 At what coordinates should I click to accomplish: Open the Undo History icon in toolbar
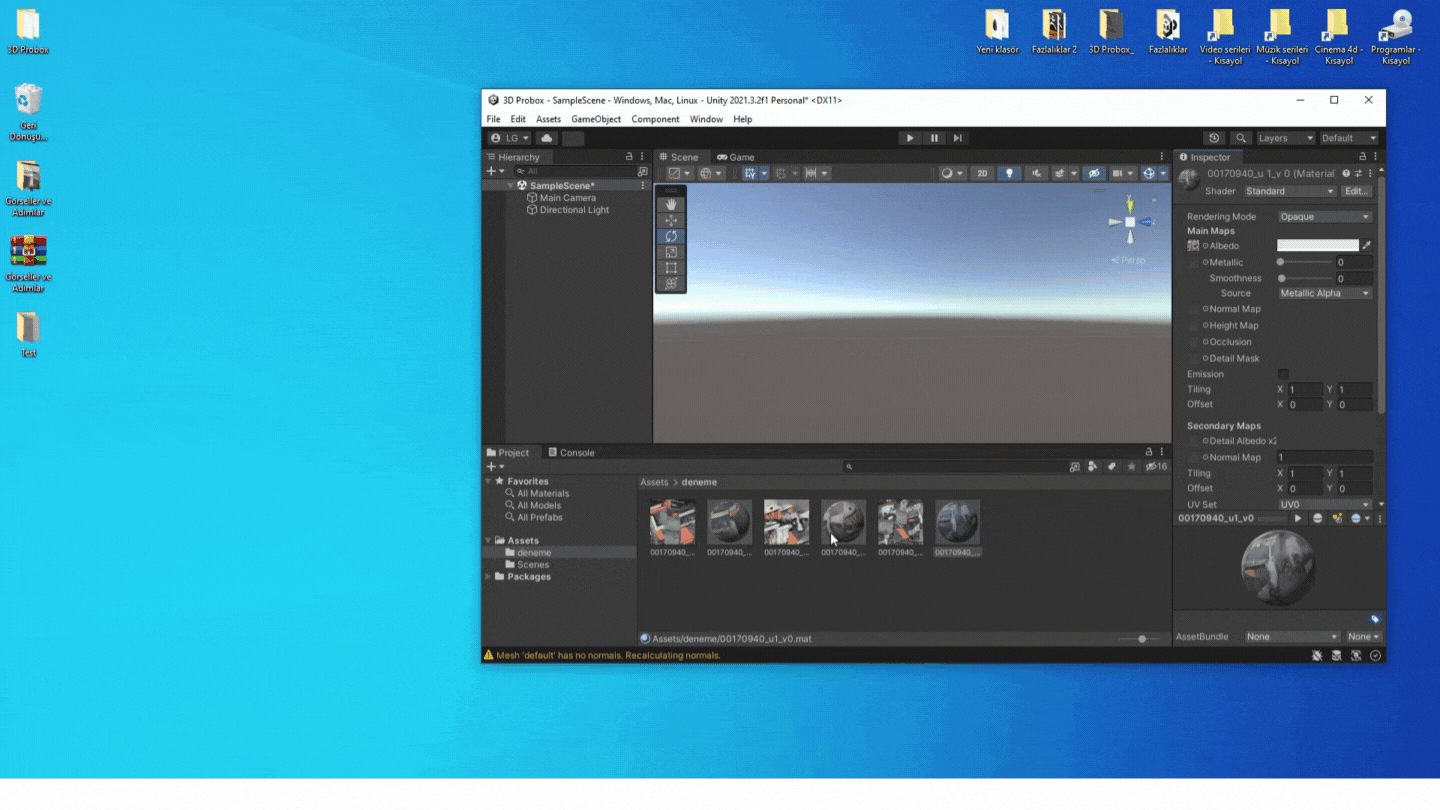point(1214,138)
